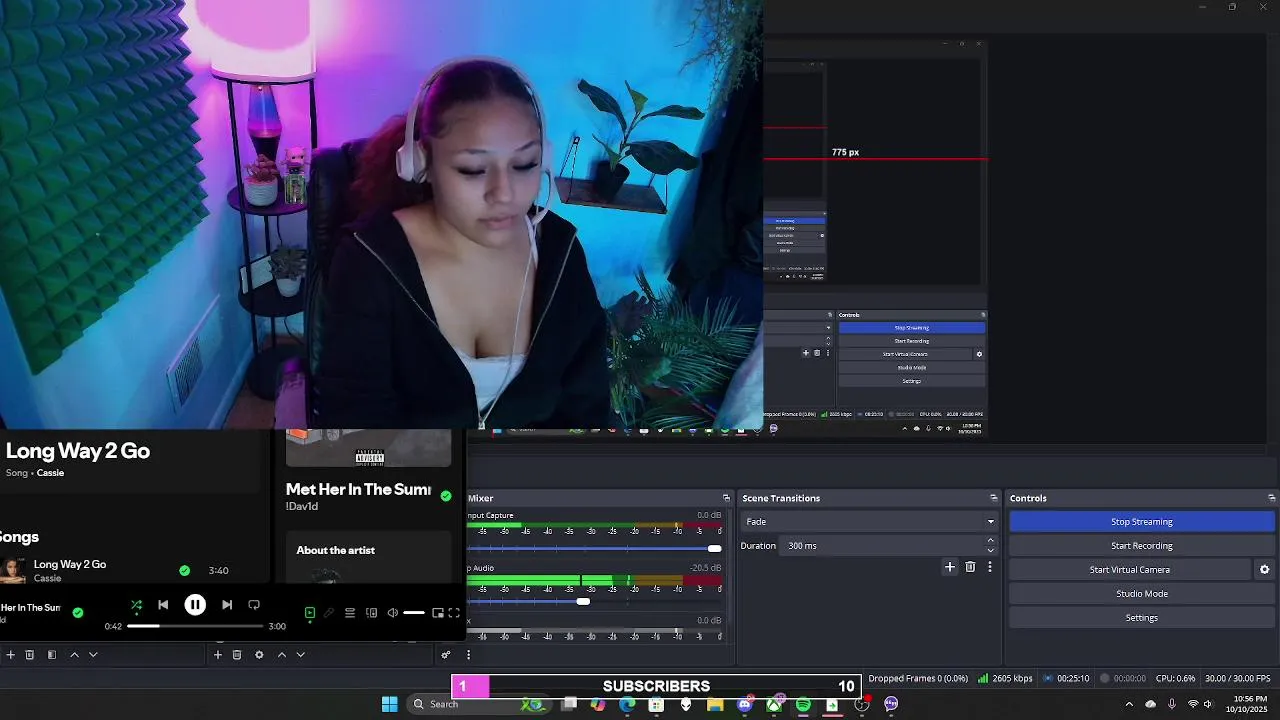The height and width of the screenshot is (720, 1280).
Task: Skip to next track in Spotify
Action: pyautogui.click(x=227, y=605)
